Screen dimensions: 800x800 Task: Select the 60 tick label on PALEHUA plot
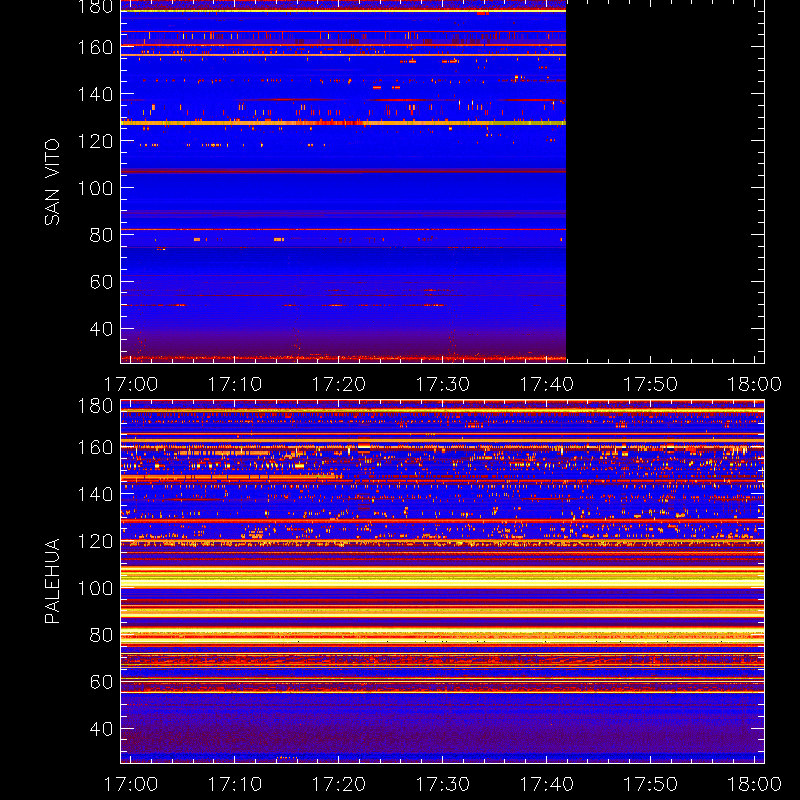[x=101, y=682]
